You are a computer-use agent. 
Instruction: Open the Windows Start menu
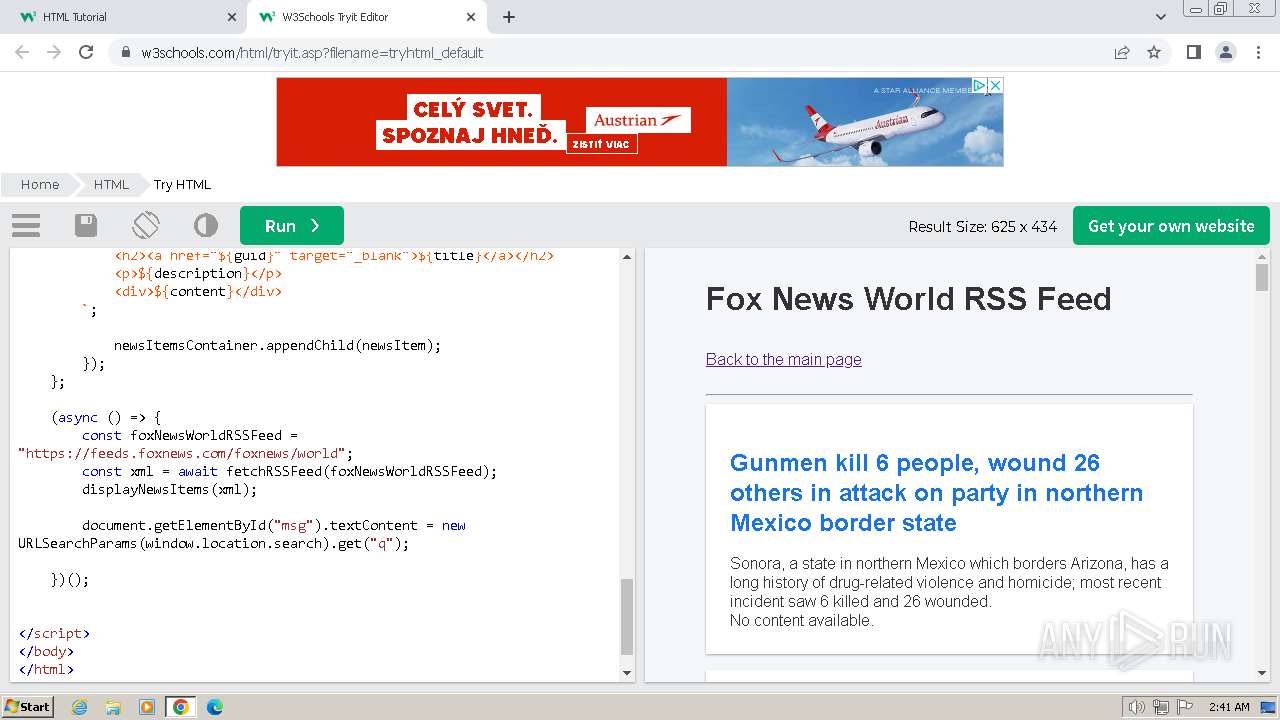pyautogui.click(x=27, y=706)
